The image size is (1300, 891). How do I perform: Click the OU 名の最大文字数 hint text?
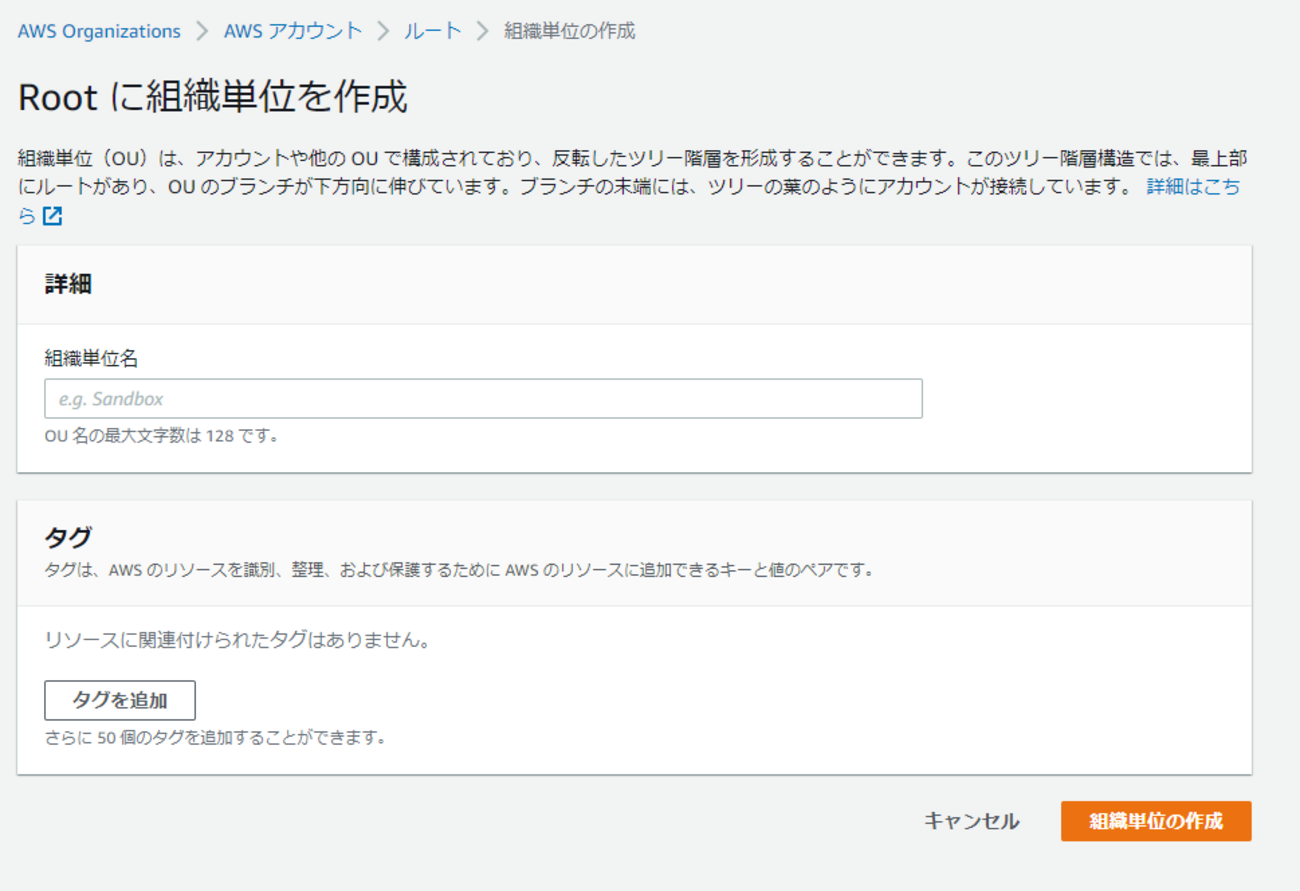coord(161,436)
